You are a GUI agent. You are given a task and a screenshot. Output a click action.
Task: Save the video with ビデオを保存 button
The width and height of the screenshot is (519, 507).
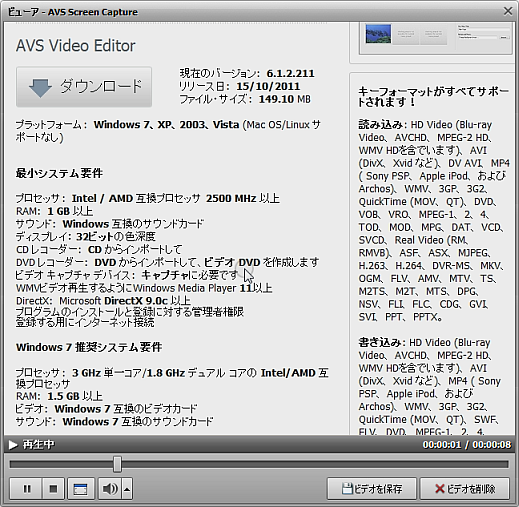click(x=372, y=489)
